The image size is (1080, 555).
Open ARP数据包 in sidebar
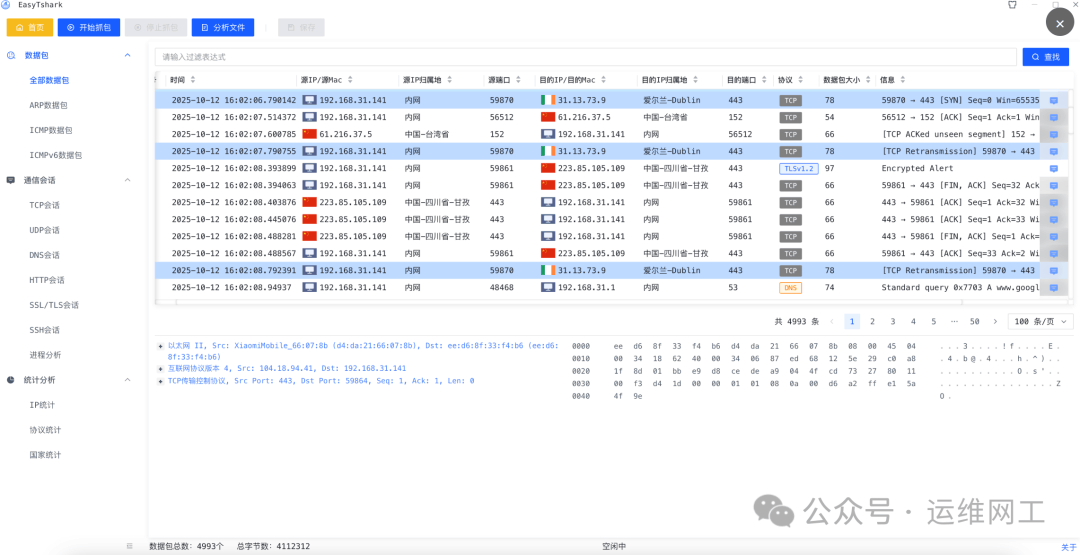[x=48, y=105]
